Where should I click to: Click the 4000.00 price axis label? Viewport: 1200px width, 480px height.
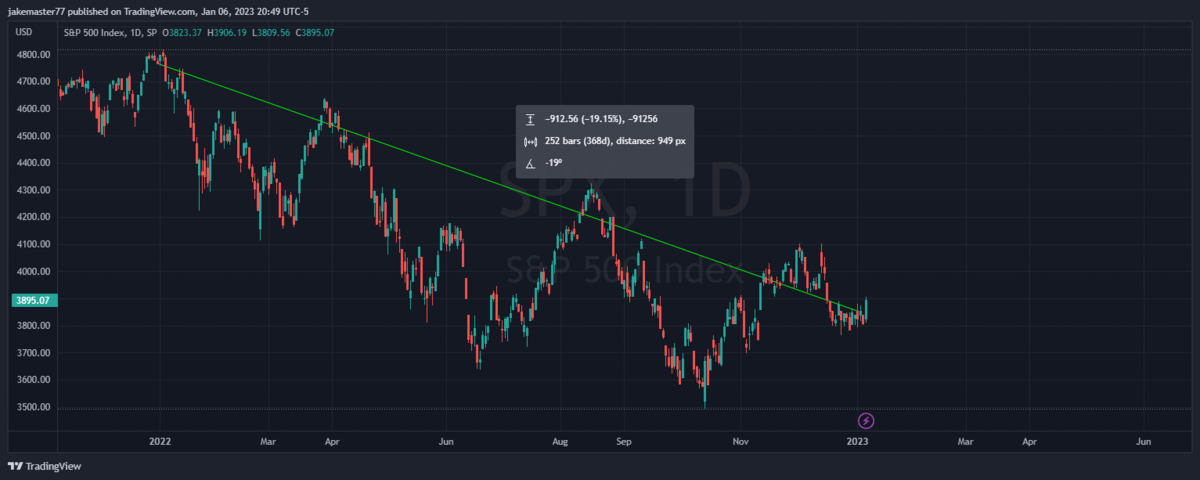click(x=33, y=271)
